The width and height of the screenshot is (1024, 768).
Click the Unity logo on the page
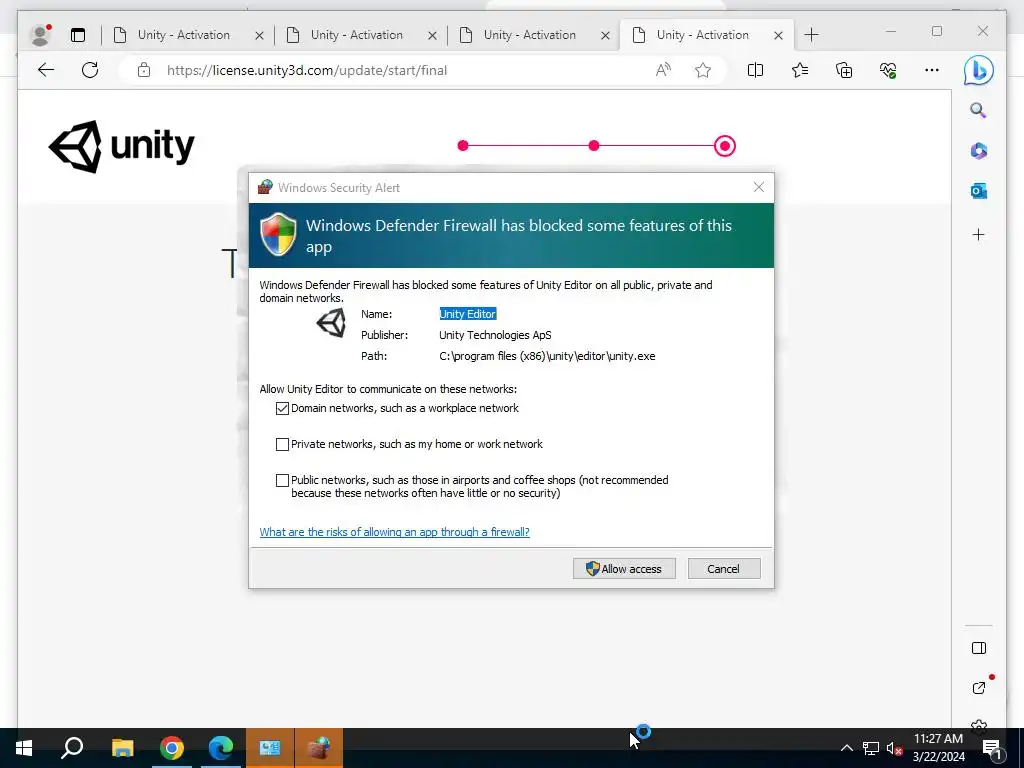(121, 146)
